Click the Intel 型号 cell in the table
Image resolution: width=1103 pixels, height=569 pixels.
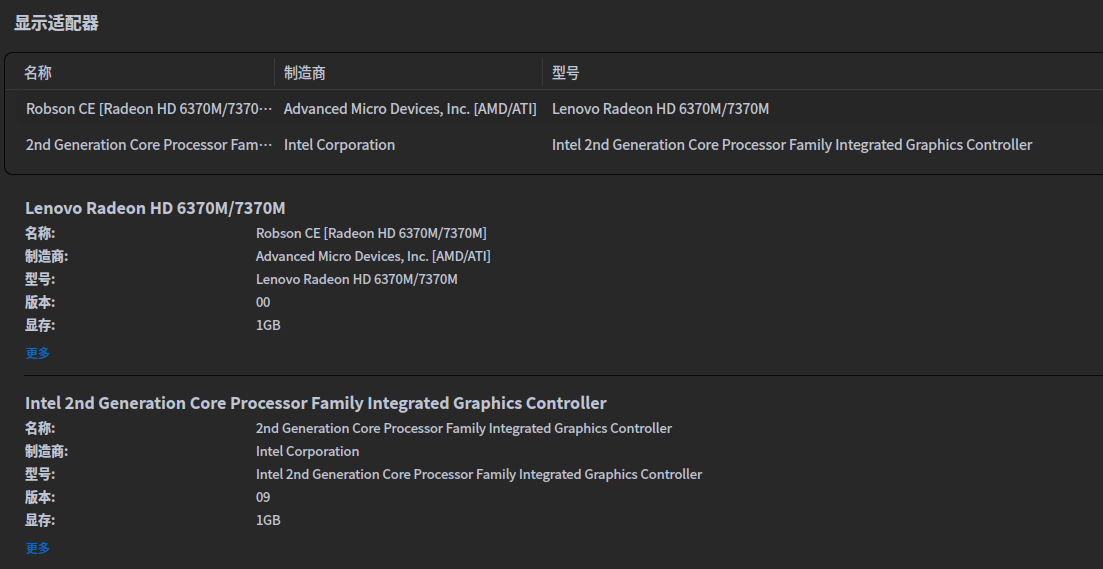point(791,145)
